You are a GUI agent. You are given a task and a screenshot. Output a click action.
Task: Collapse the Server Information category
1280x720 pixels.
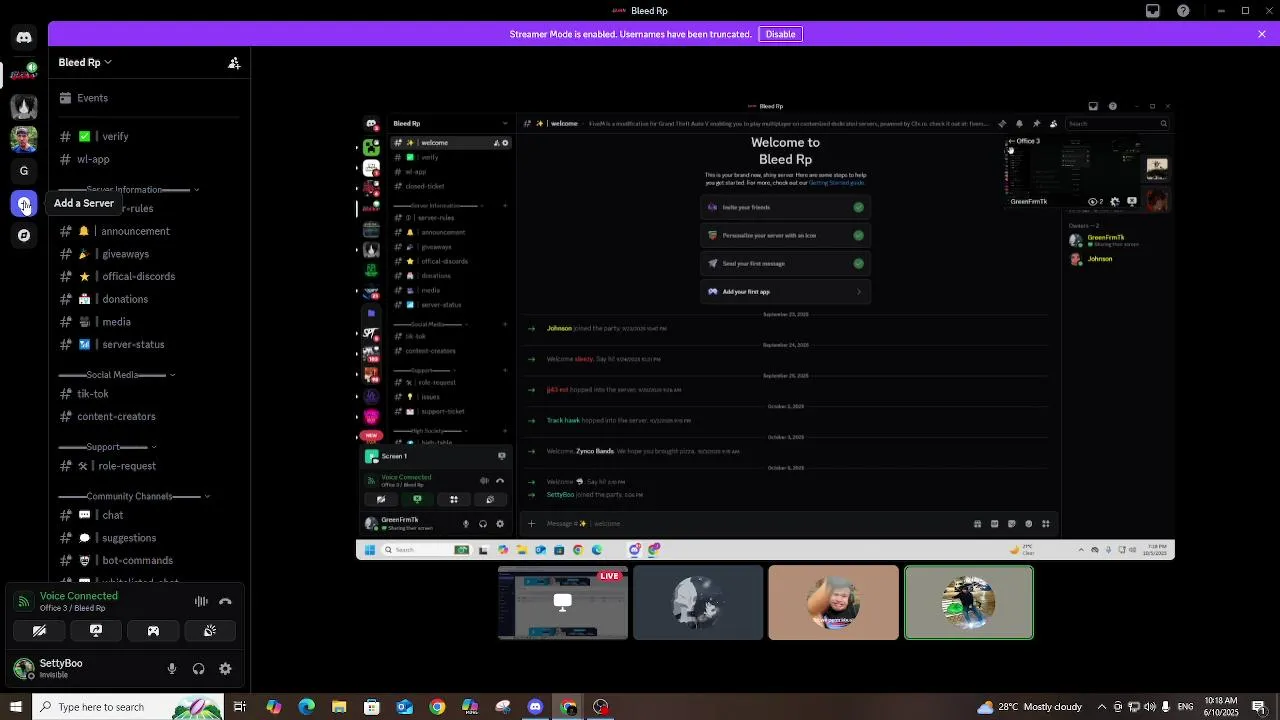coord(129,189)
